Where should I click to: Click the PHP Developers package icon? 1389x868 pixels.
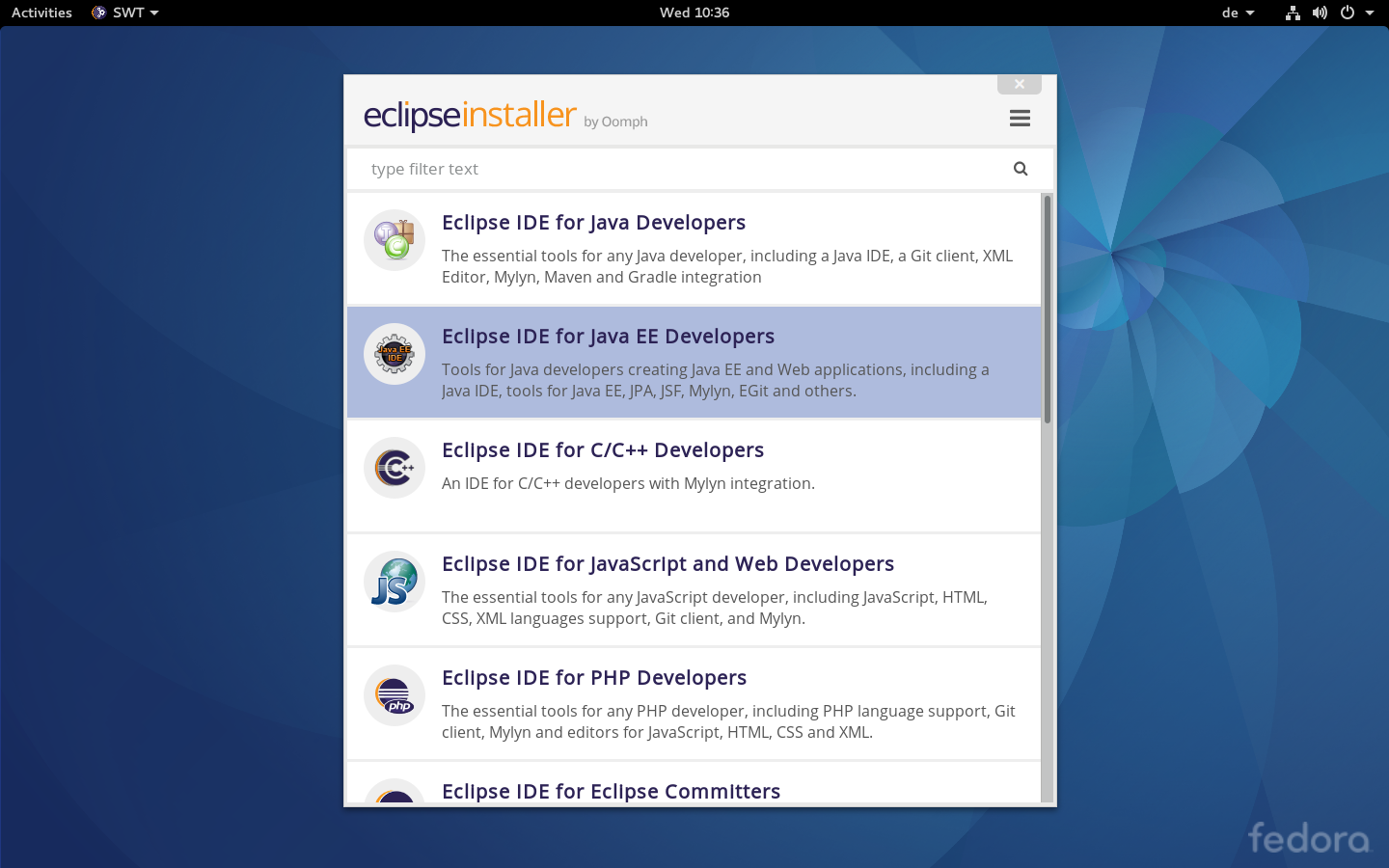coord(394,695)
